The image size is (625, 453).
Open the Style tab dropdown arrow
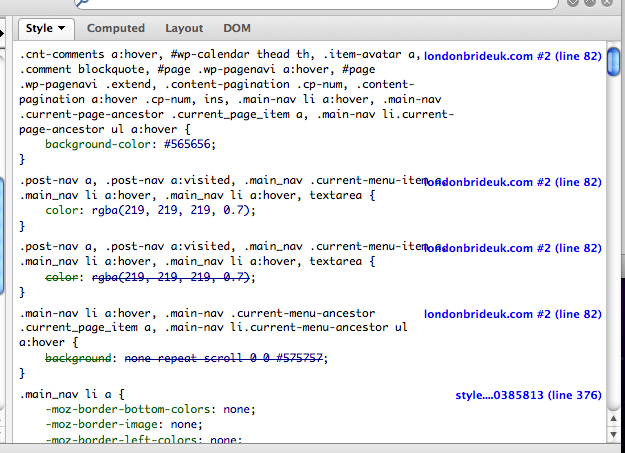(61, 28)
